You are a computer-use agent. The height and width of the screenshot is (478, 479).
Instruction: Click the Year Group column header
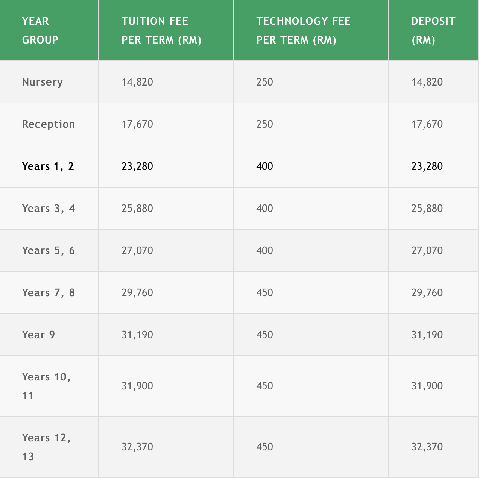coord(40,30)
